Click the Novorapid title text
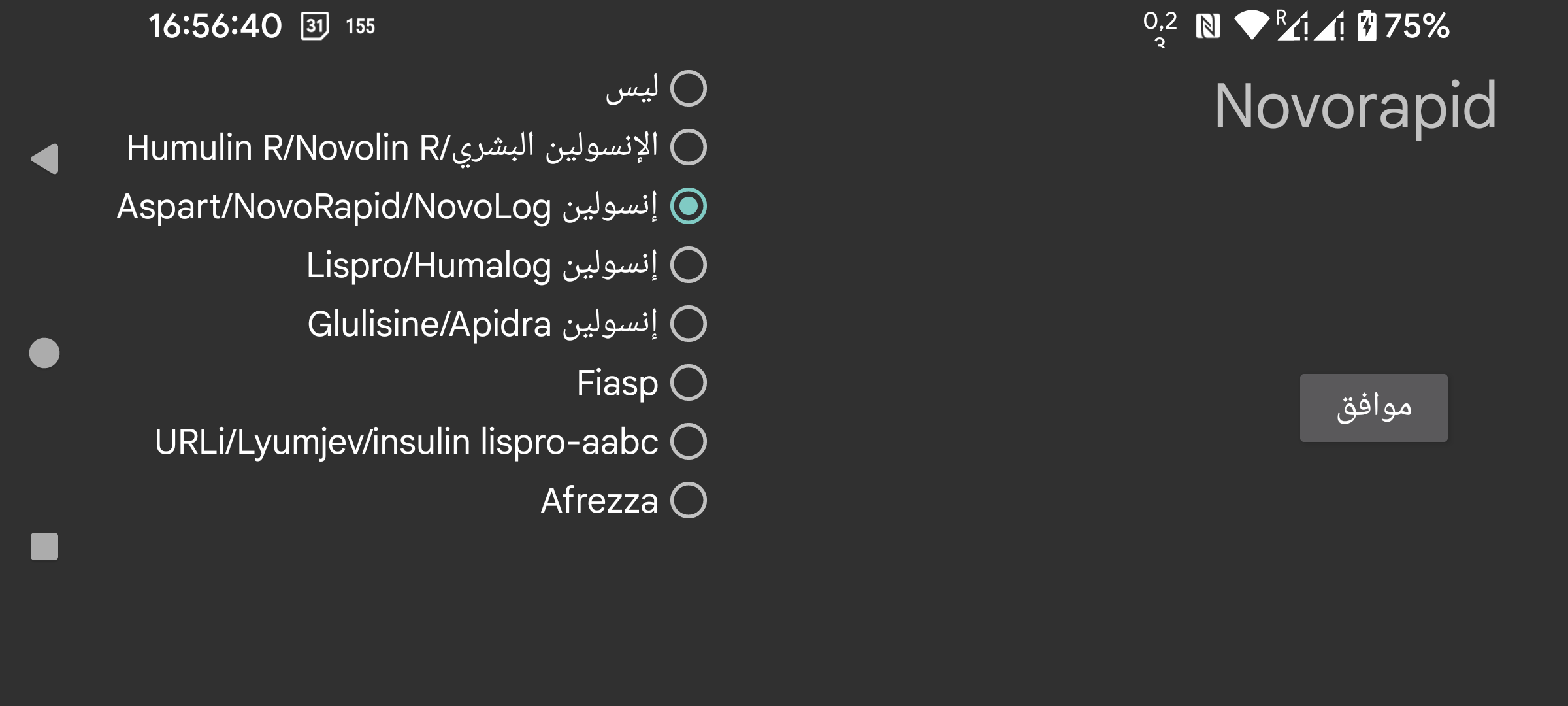The width and height of the screenshot is (1568, 706). pos(1355,107)
